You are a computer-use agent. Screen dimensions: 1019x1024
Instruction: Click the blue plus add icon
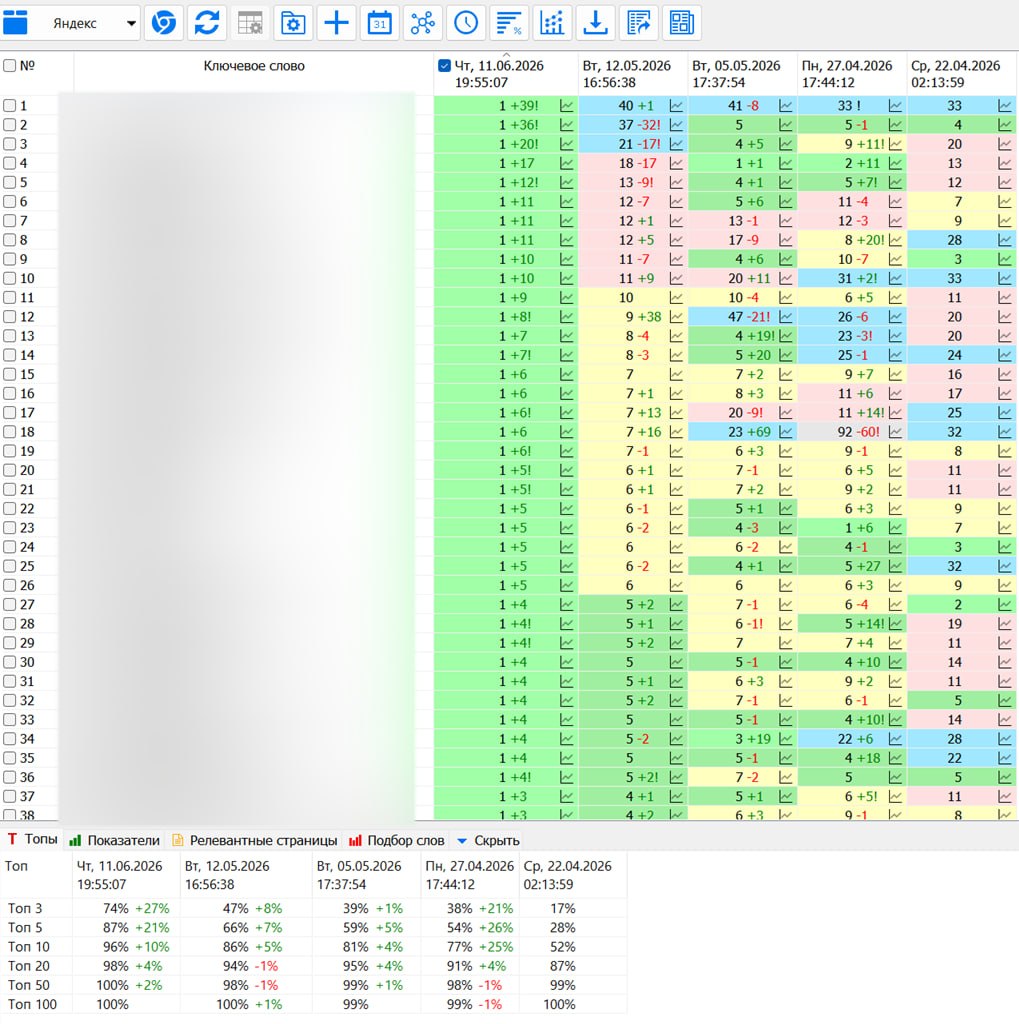pos(336,23)
